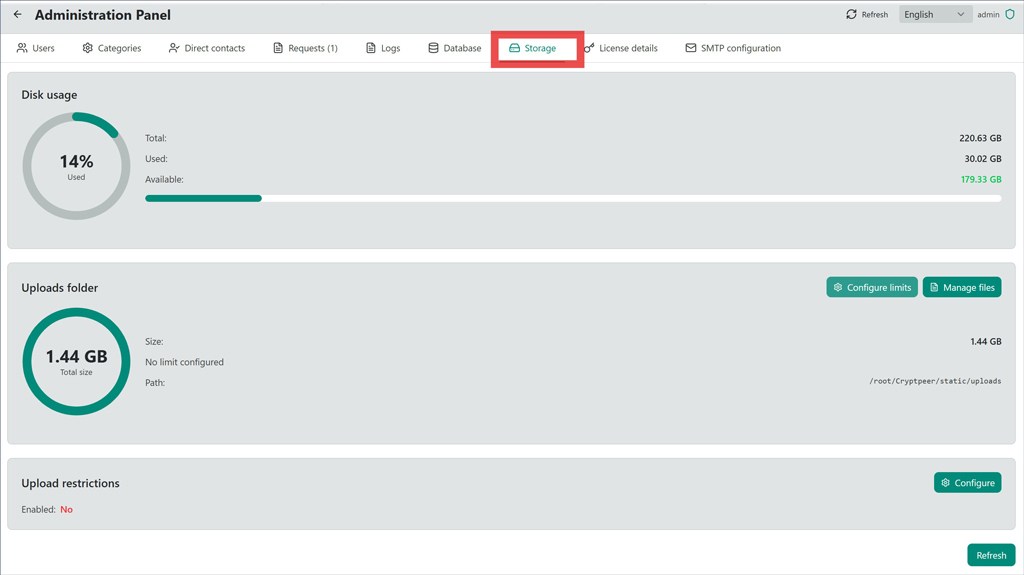Click the Disk usage heading
The width and height of the screenshot is (1024, 575).
[x=49, y=95]
